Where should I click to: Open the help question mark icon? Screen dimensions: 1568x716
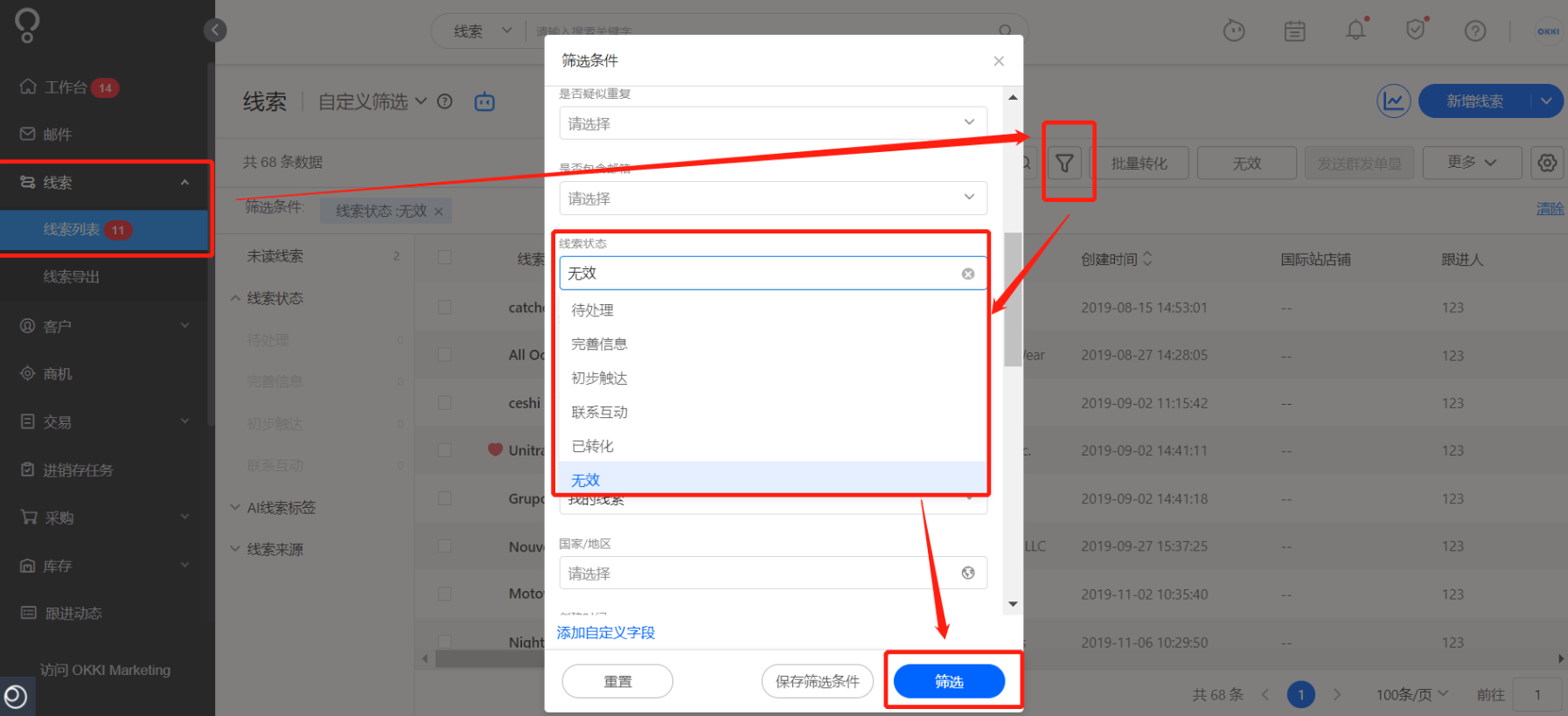[x=1475, y=31]
